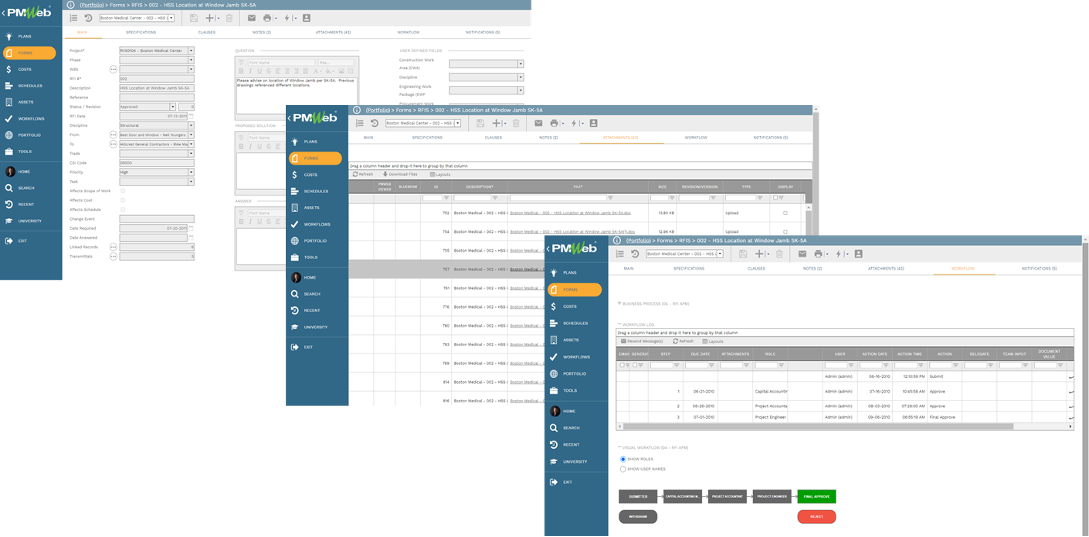Click the save icon in the middle window toolbar
Viewport: 1089px width, 537px height.
480,123
